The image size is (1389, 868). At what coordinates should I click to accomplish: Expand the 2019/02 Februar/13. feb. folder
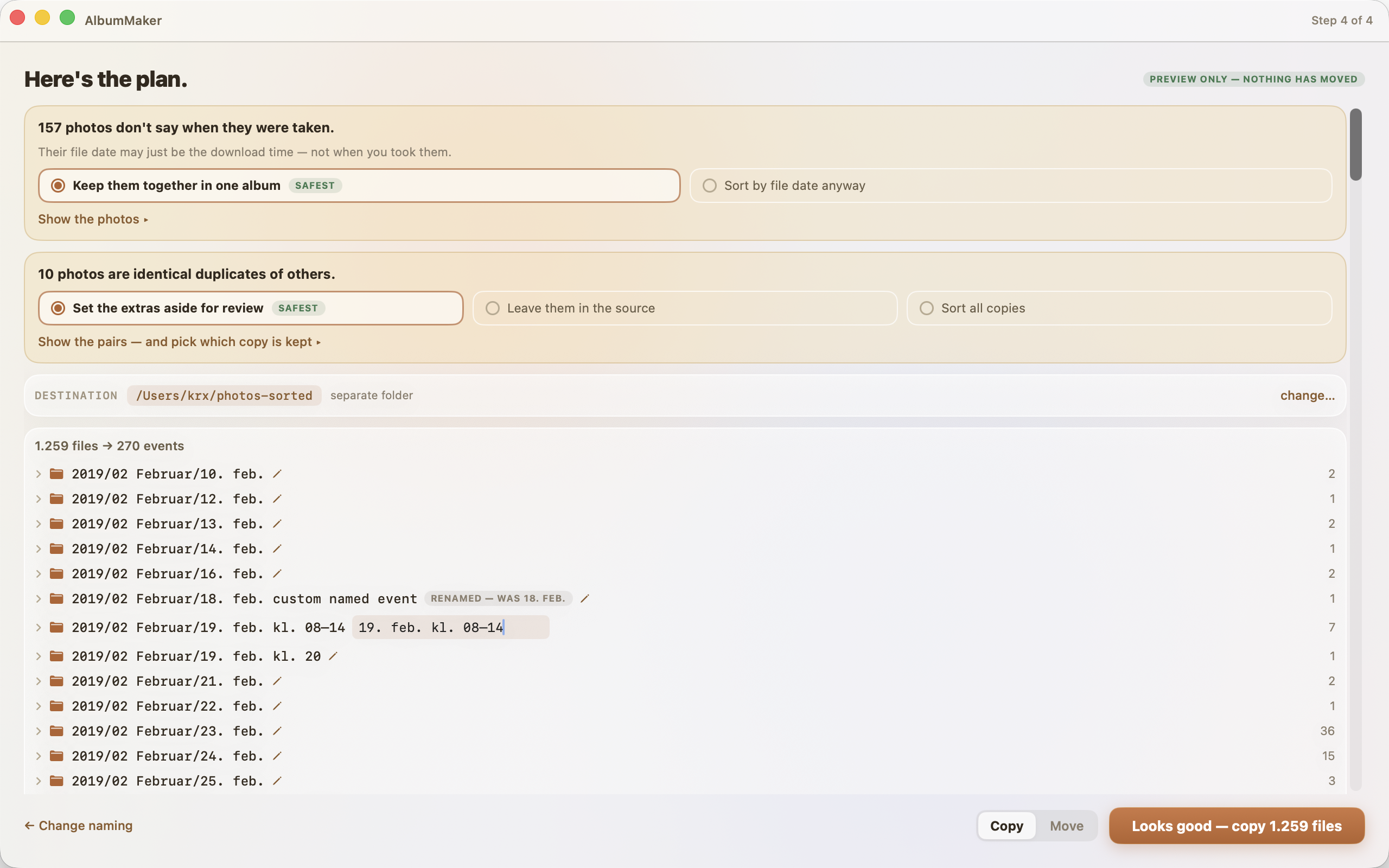tap(39, 524)
